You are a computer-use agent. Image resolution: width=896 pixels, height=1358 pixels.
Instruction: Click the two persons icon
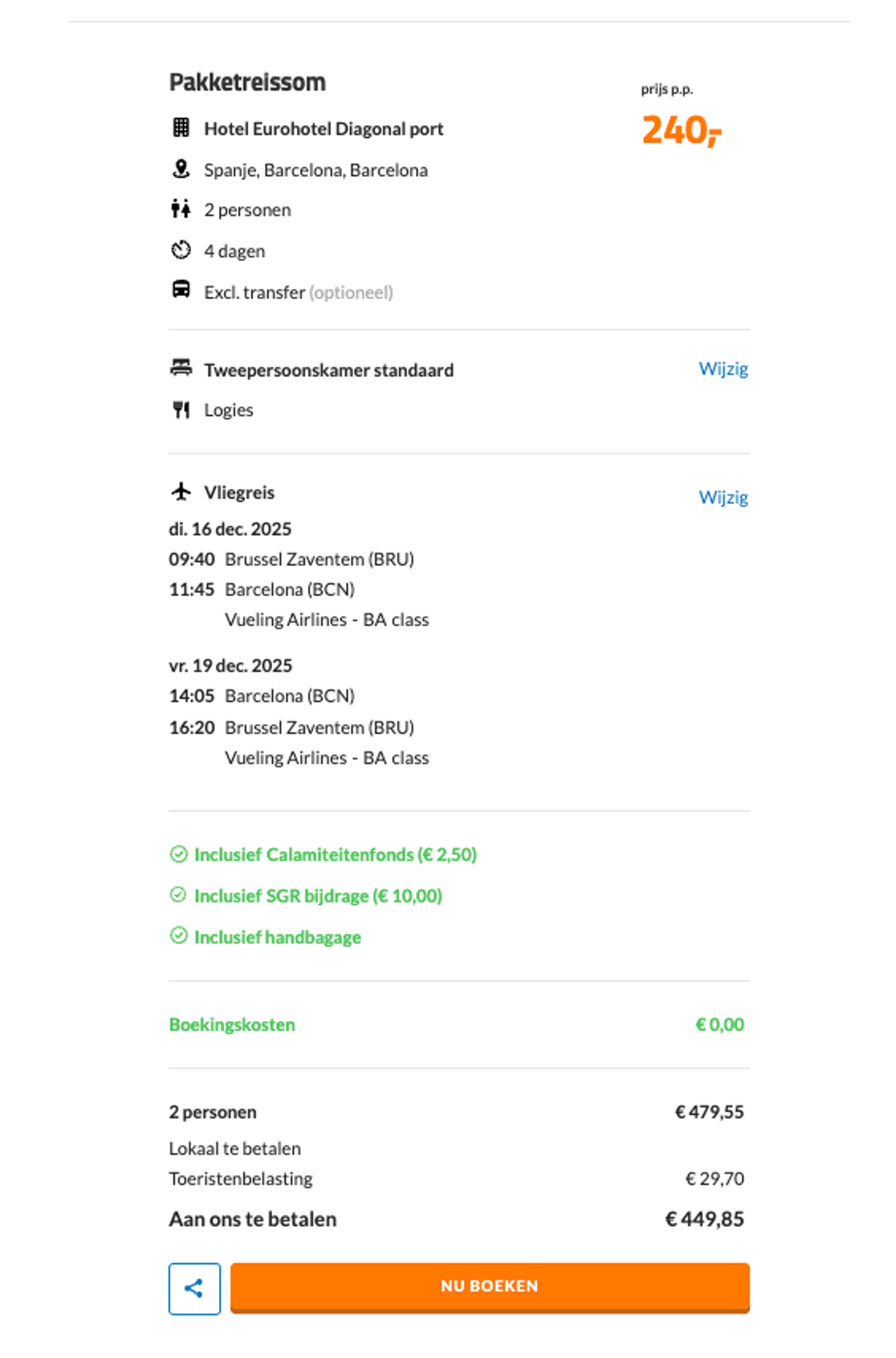181,209
